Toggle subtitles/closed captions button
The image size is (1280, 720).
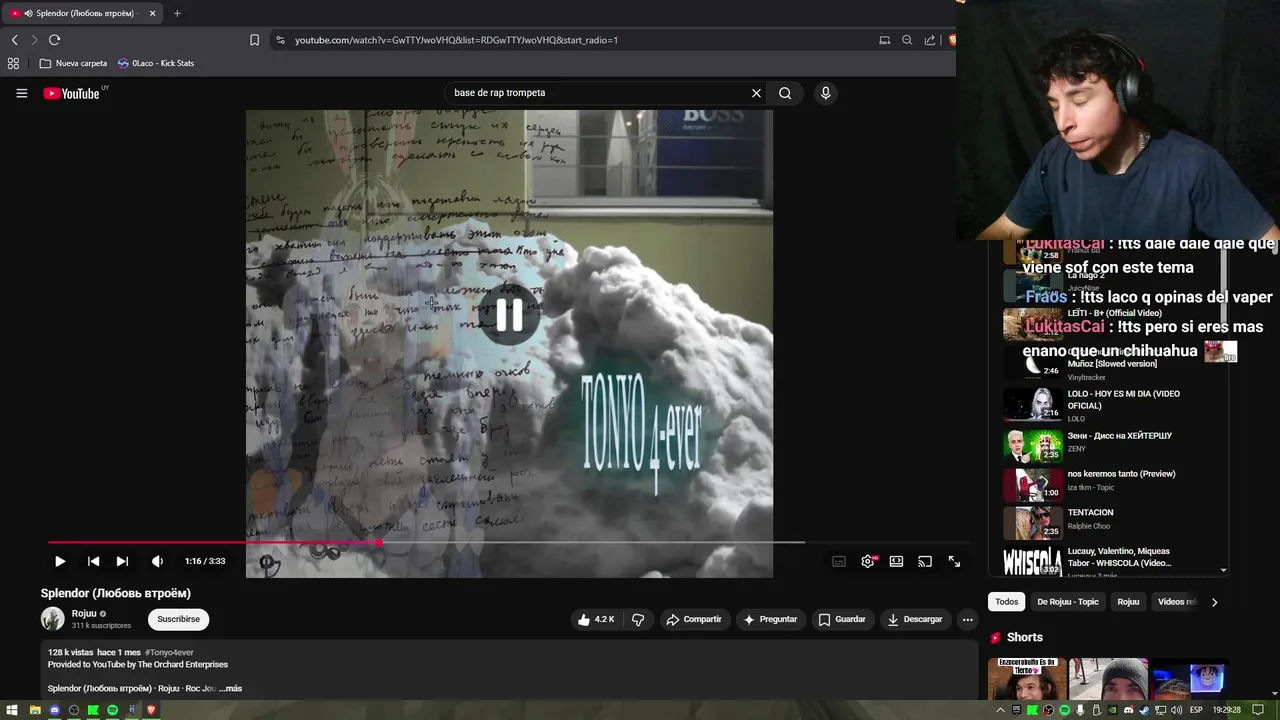click(x=839, y=562)
